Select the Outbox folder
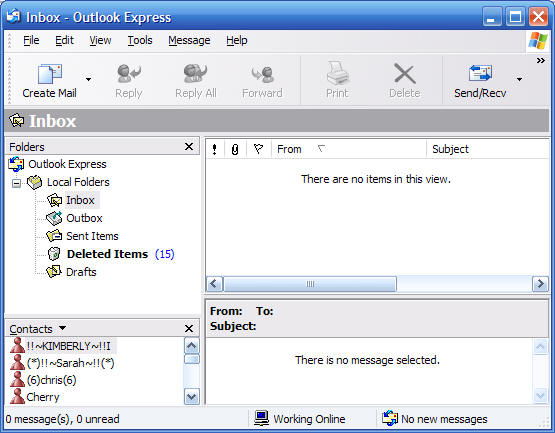Screen dimensions: 555x433 [84, 218]
